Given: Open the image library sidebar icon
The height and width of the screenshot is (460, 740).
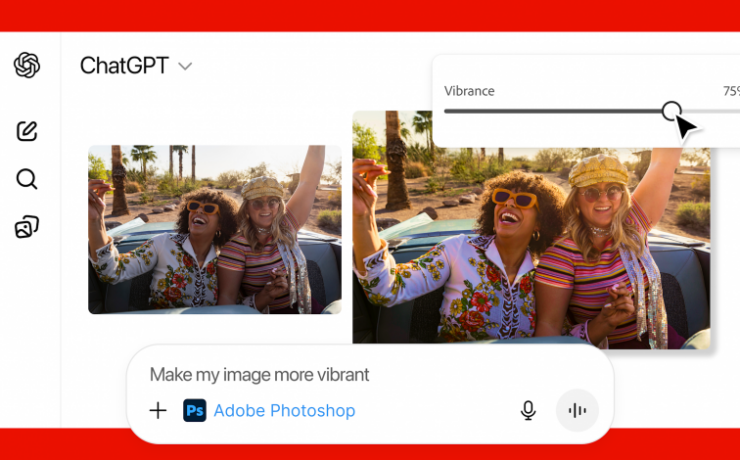Looking at the screenshot, I should tap(27, 228).
